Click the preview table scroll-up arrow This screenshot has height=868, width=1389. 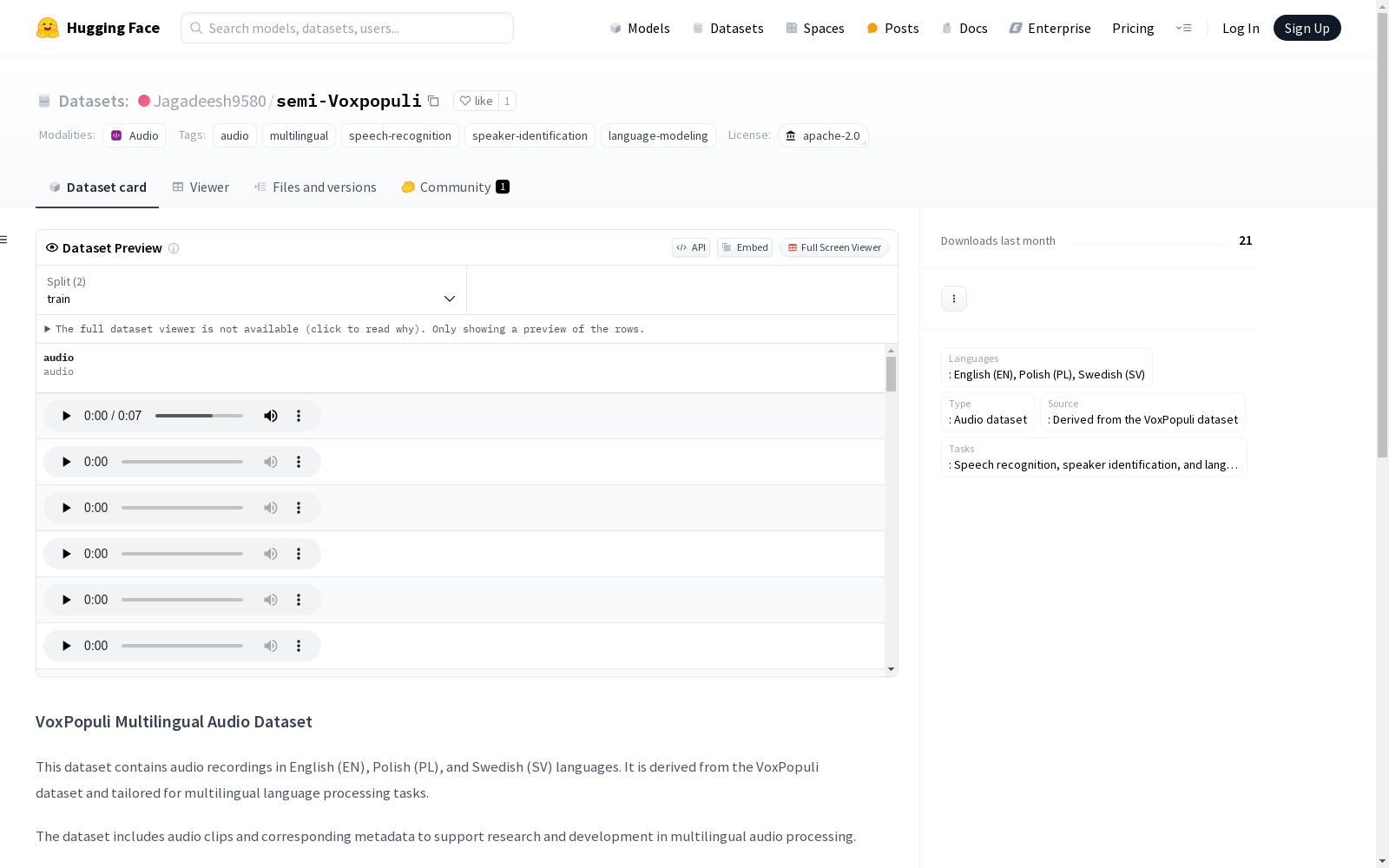[x=891, y=350]
